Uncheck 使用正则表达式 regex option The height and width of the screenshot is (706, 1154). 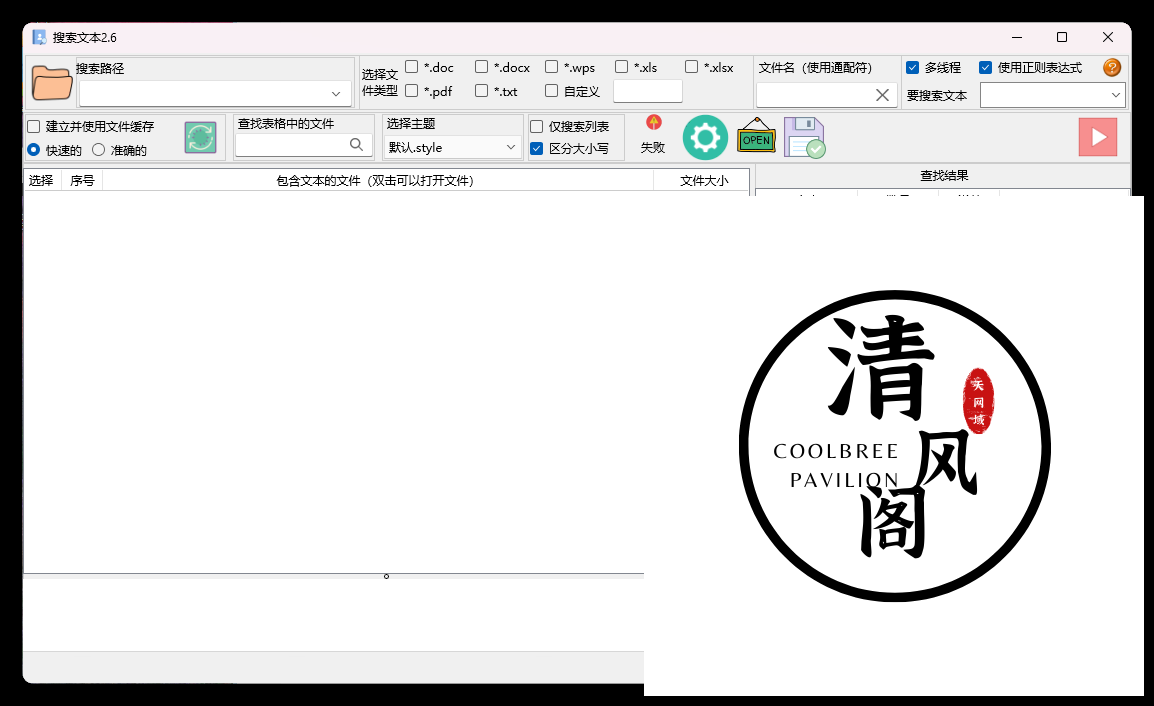(985, 68)
